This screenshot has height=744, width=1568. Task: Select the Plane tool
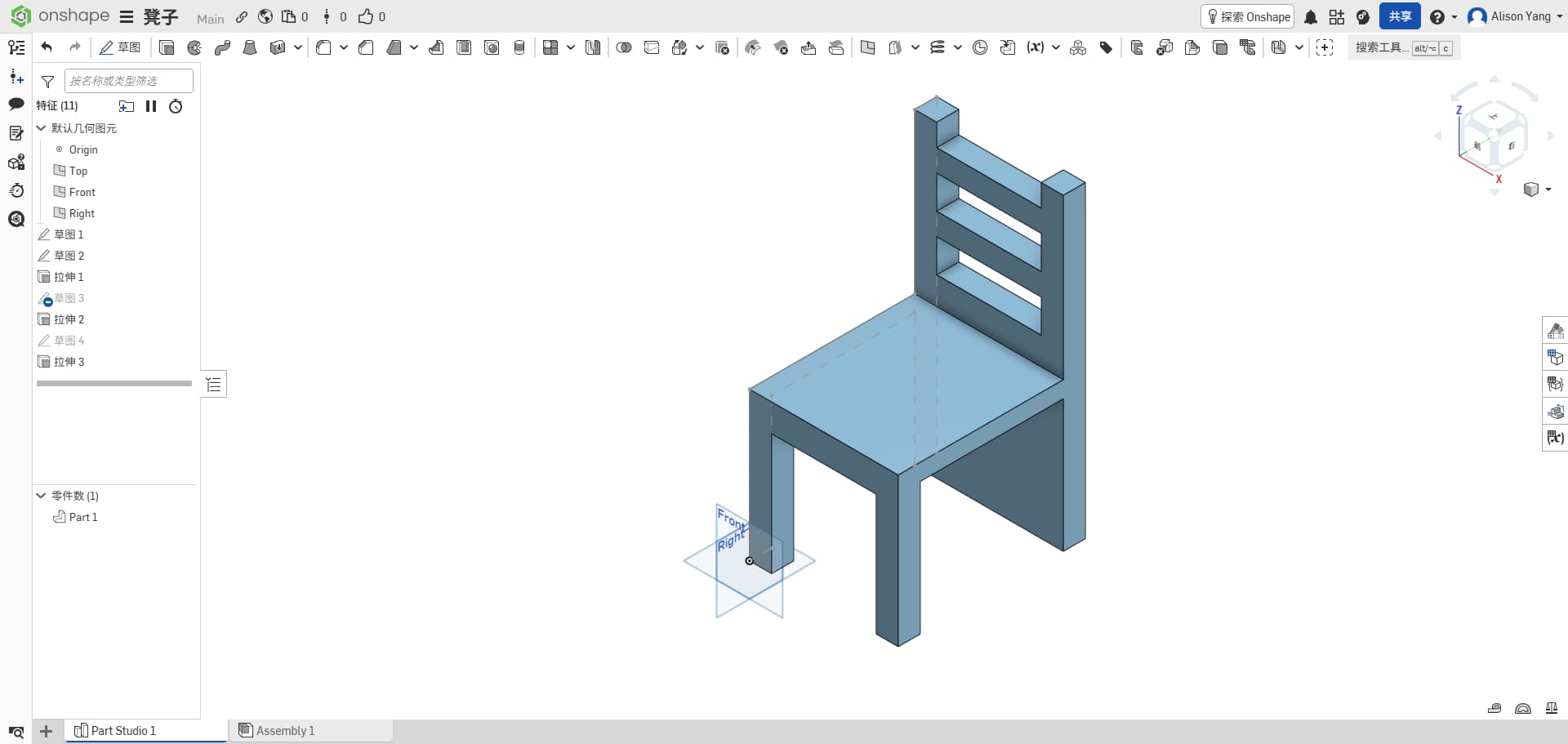867,47
